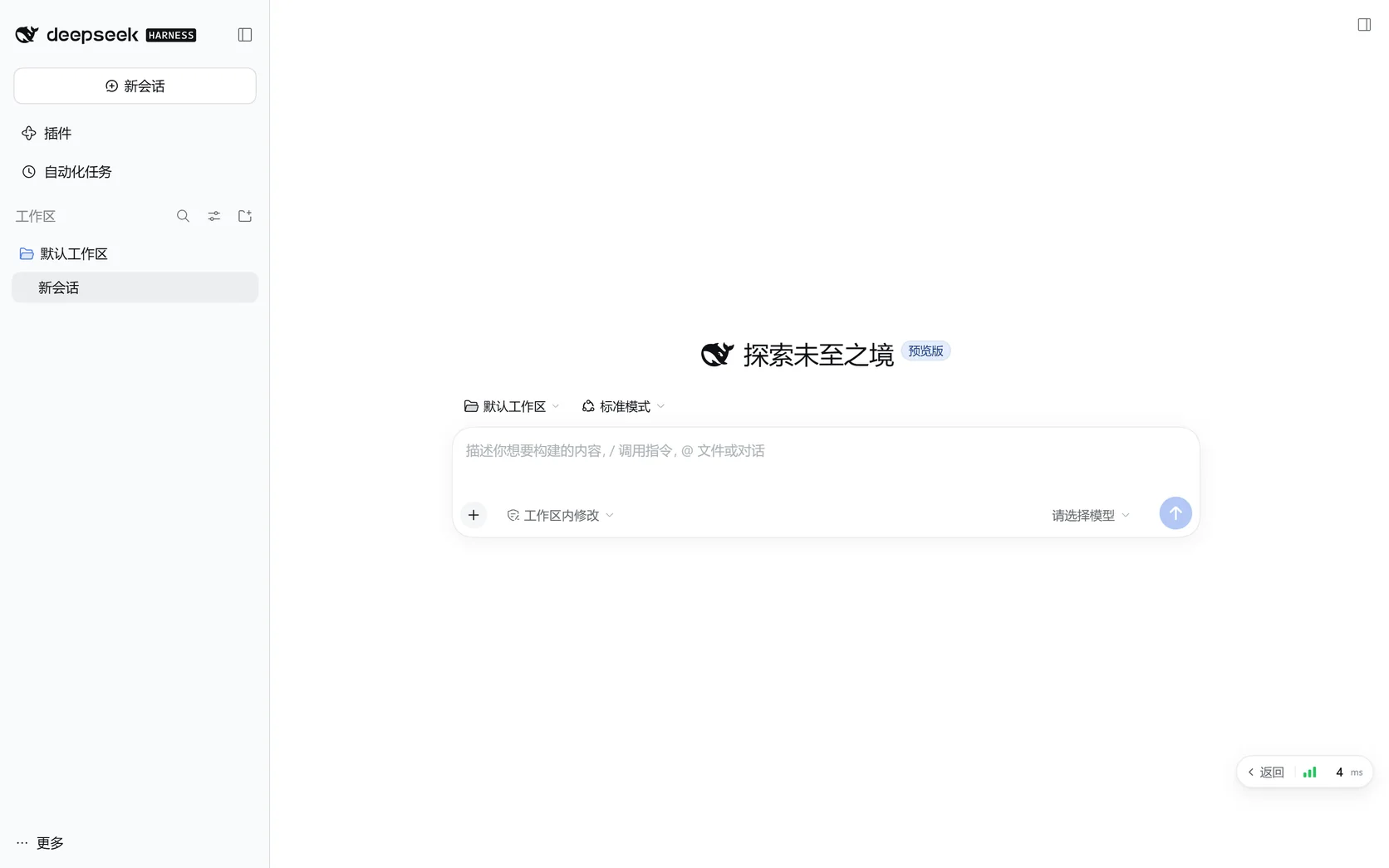The height and width of the screenshot is (868, 1389).
Task: Search workspaces with magnifier icon
Action: pos(183,216)
